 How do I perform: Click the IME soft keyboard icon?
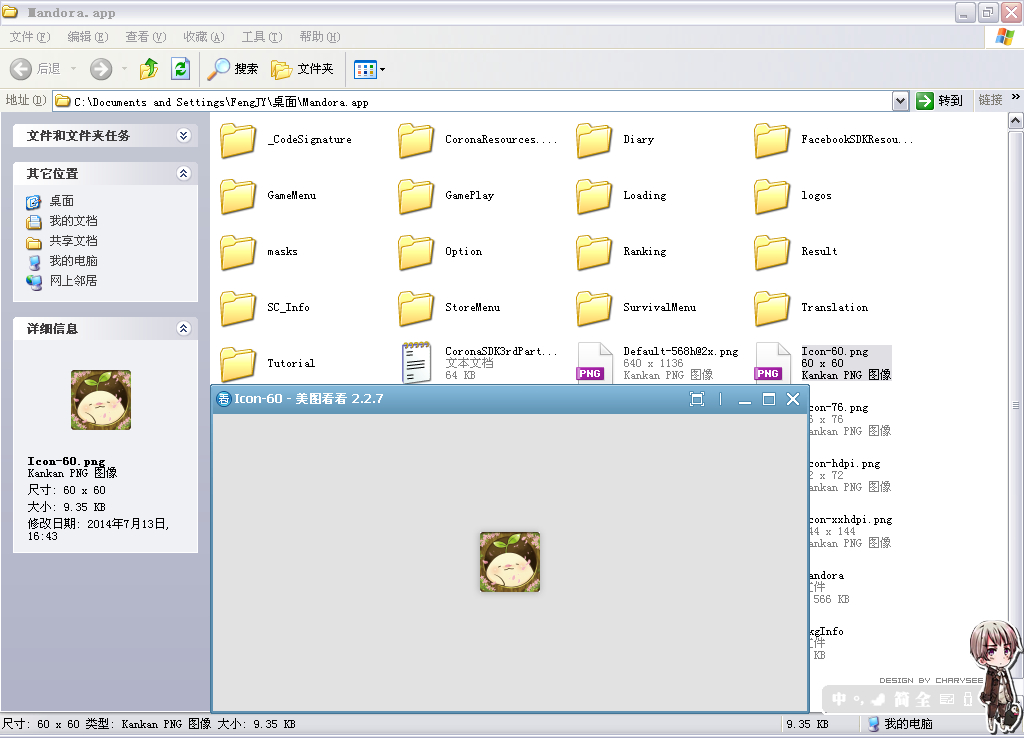pyautogui.click(x=947, y=699)
